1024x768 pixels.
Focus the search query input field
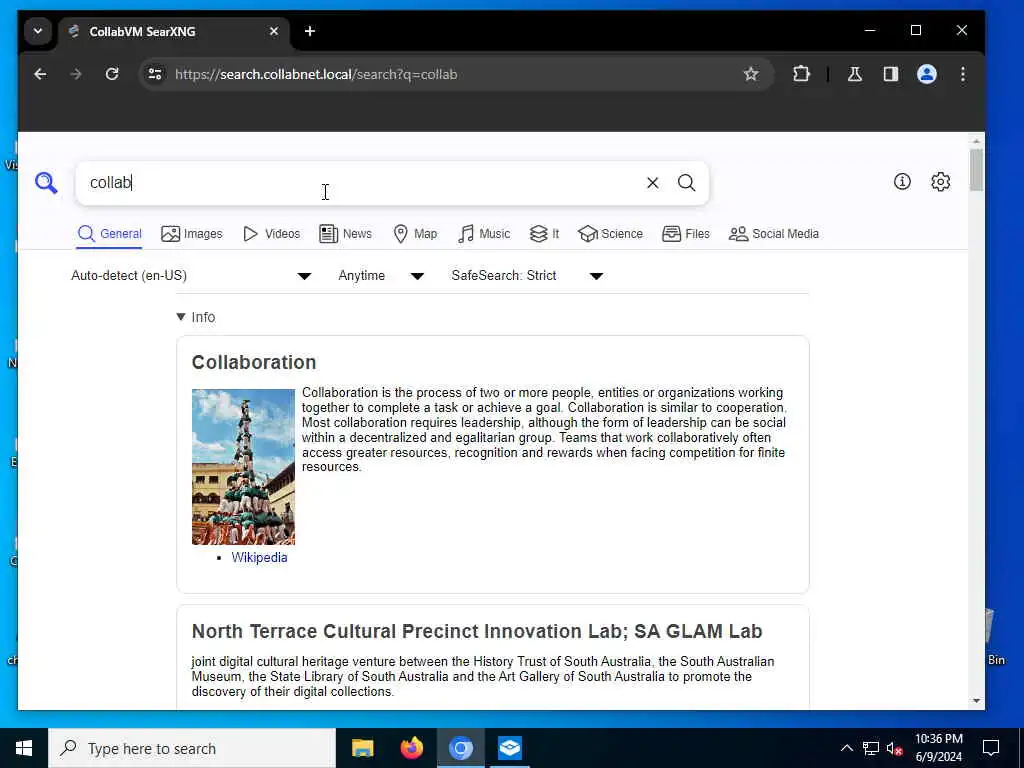pyautogui.click(x=359, y=183)
